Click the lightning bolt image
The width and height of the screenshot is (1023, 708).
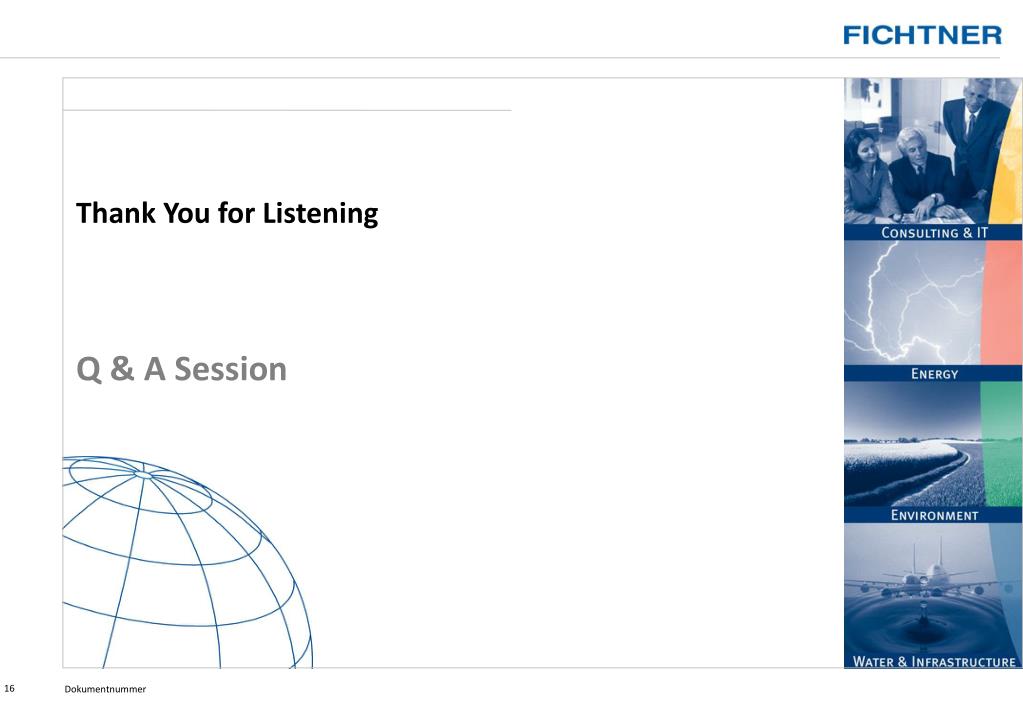(912, 303)
